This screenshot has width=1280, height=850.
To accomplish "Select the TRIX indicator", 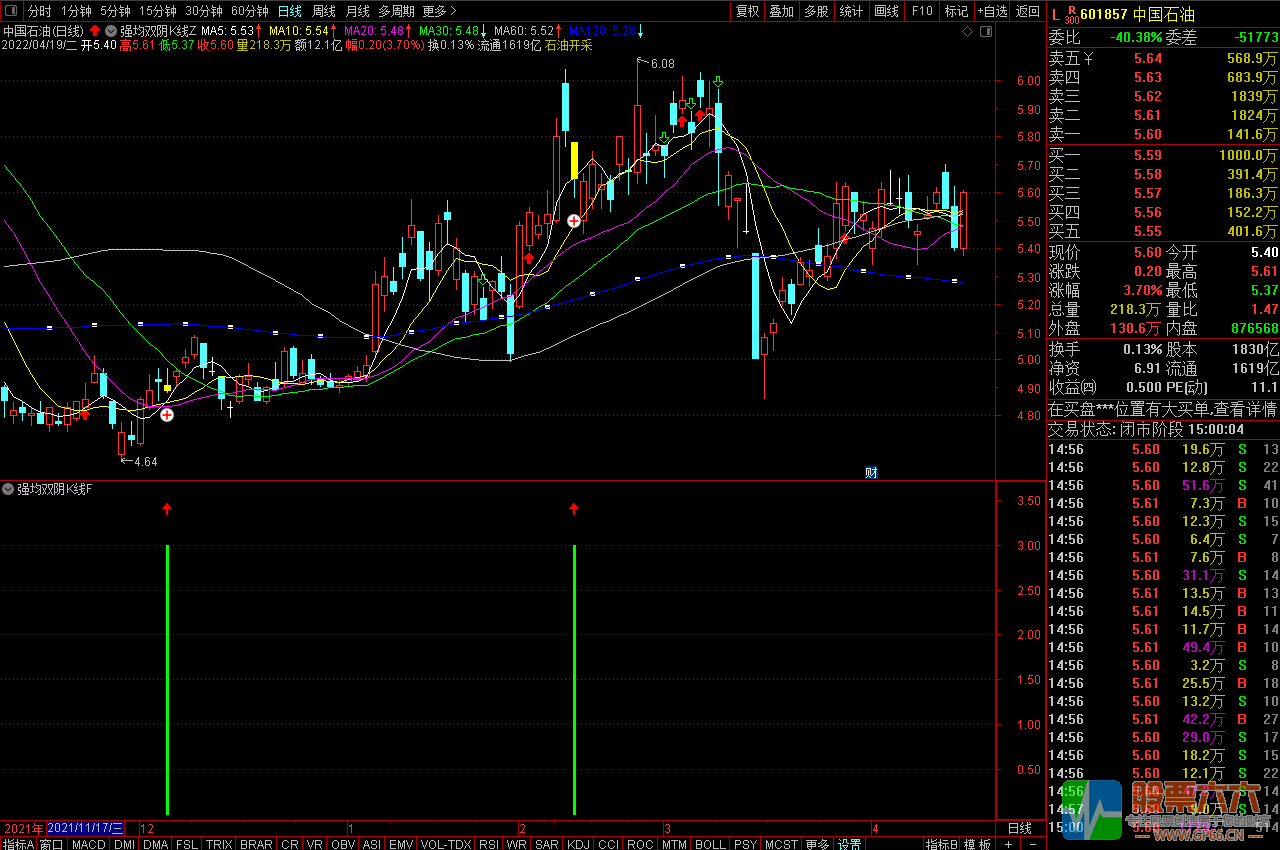I will [219, 844].
